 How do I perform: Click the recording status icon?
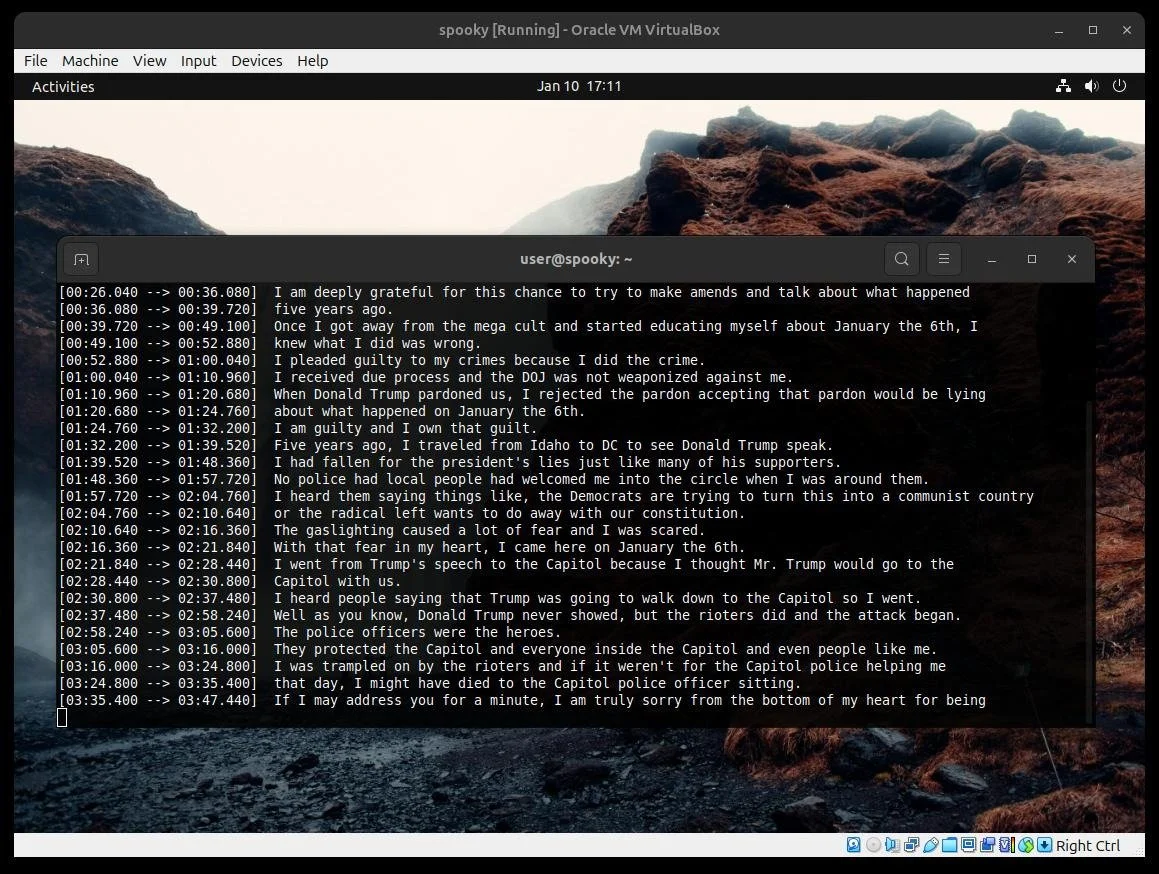pyautogui.click(x=988, y=844)
